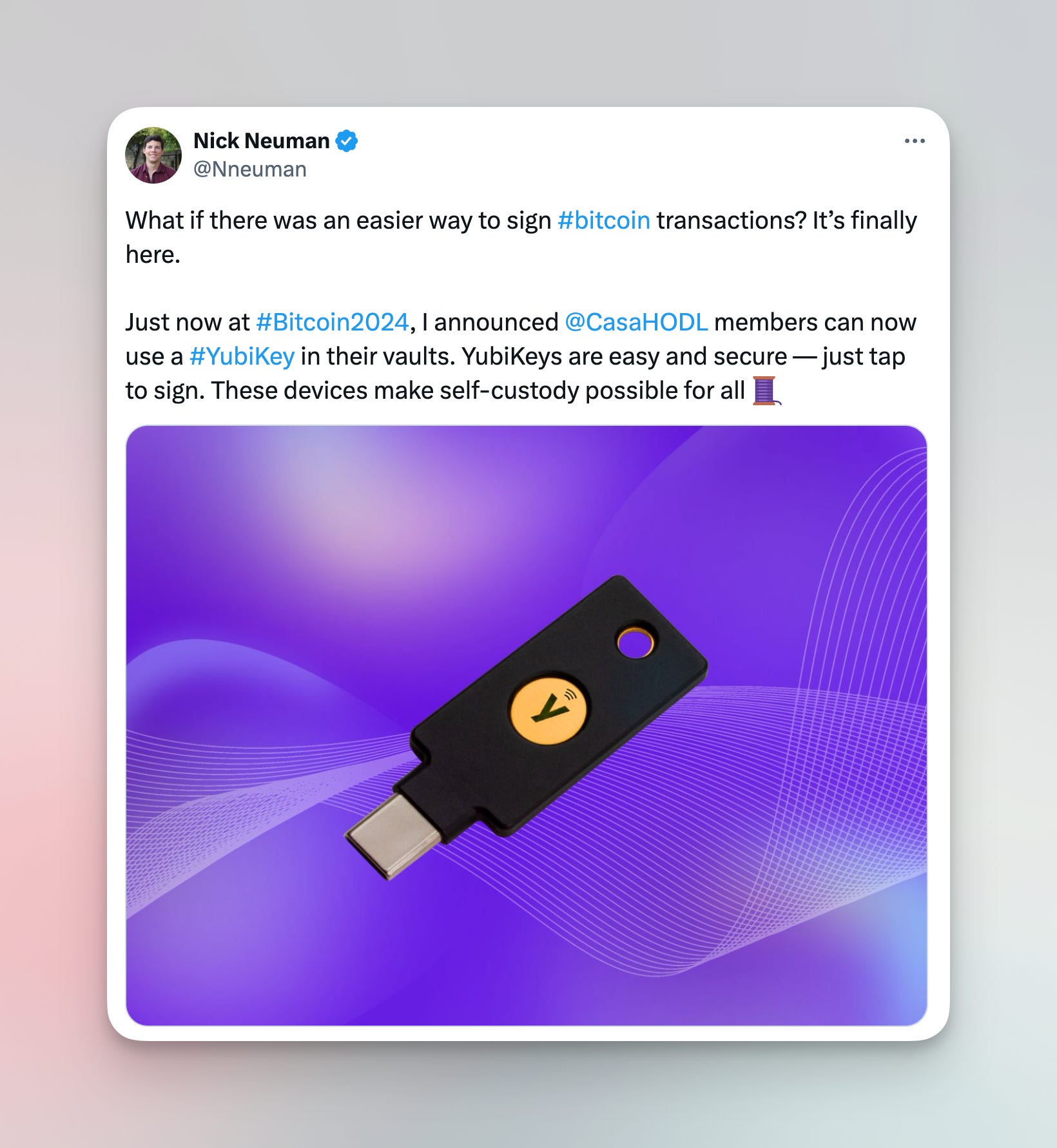Open the @Nneuman handle link
This screenshot has height=1148, width=1057.
coord(250,169)
